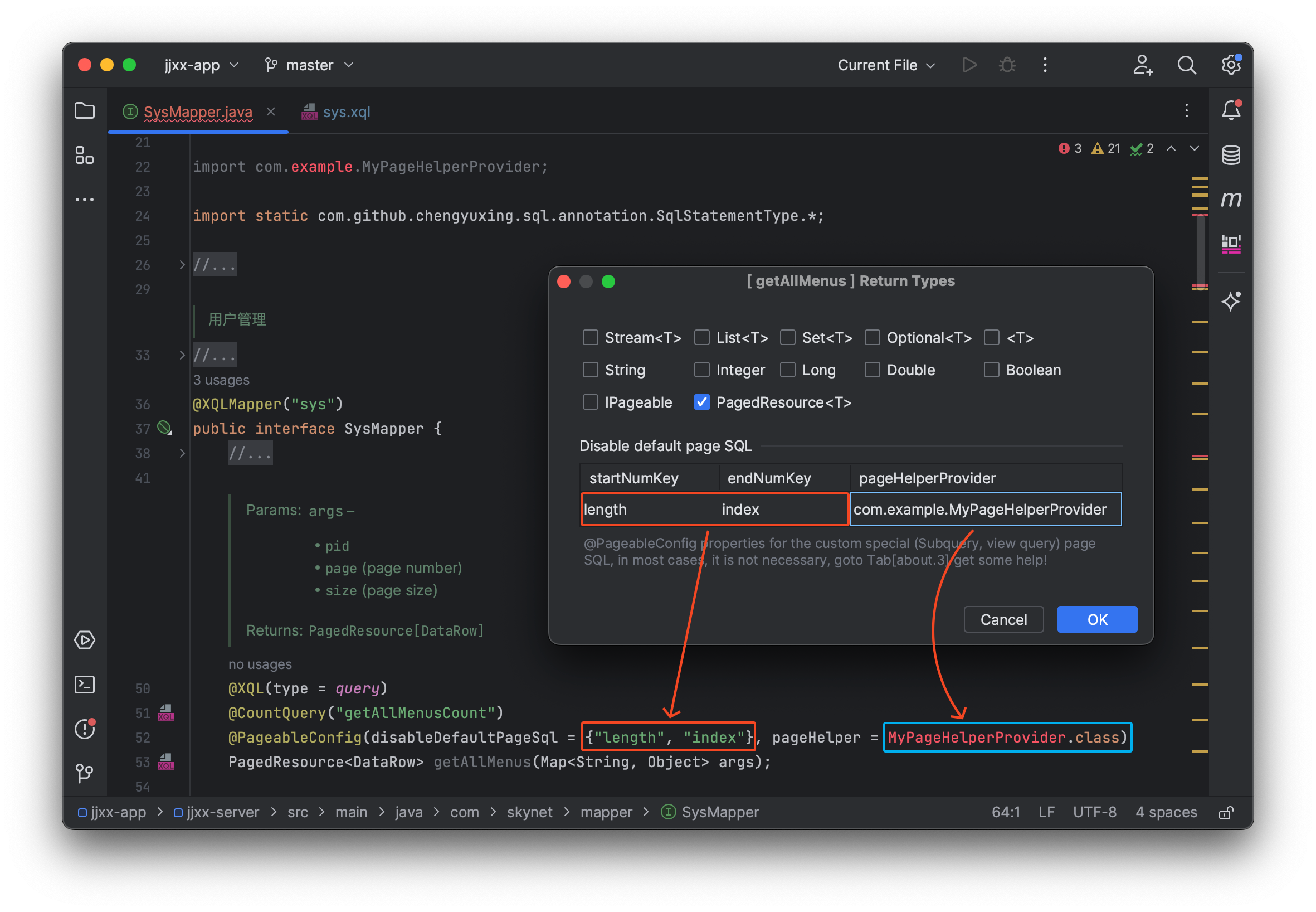
Task: Open IDE settings gear
Action: [1231, 64]
